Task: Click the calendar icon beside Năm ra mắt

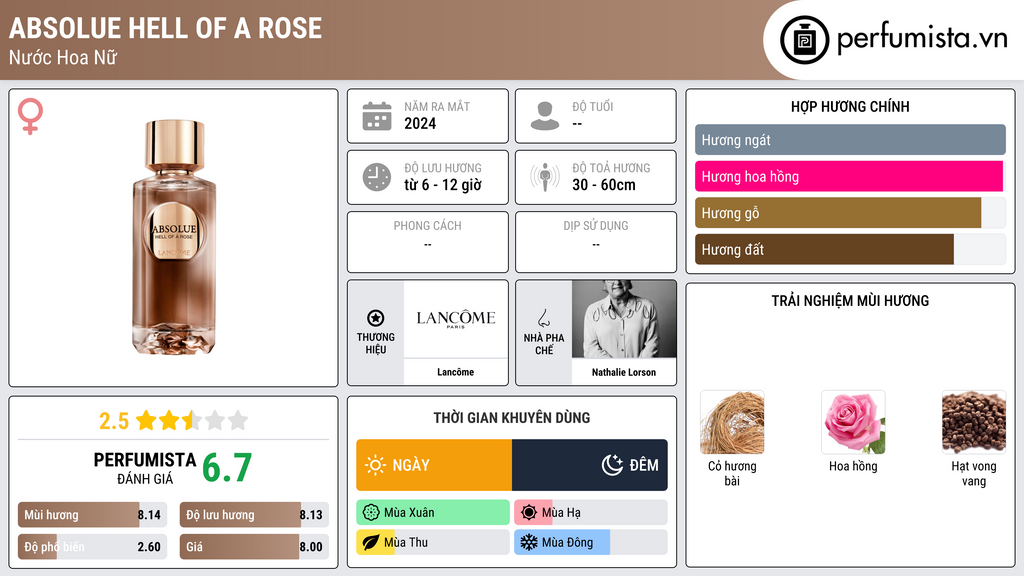Action: pyautogui.click(x=377, y=116)
